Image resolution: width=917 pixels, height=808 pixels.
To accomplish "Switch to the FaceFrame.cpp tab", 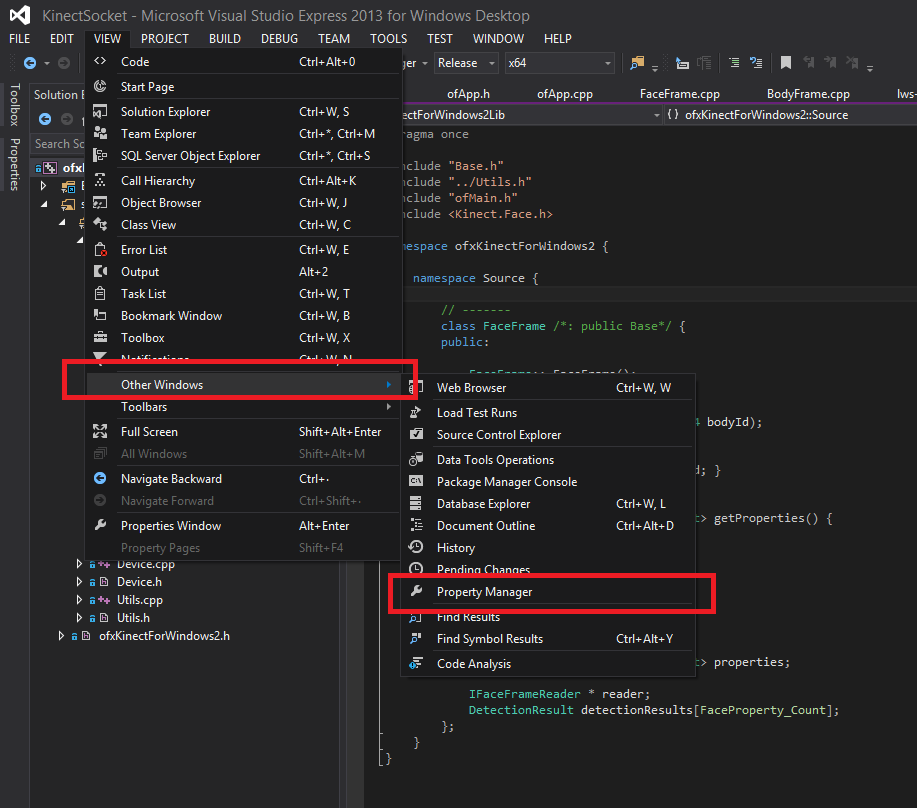I will (680, 94).
